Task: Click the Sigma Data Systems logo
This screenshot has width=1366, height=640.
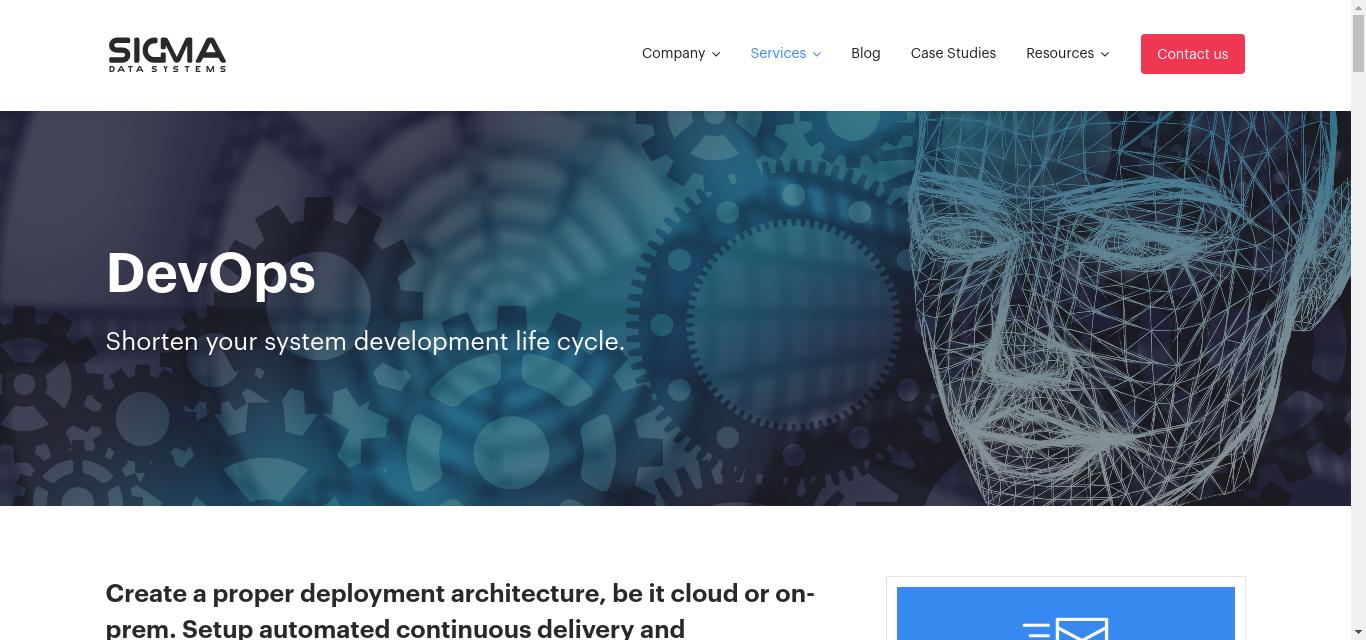Action: pos(166,53)
